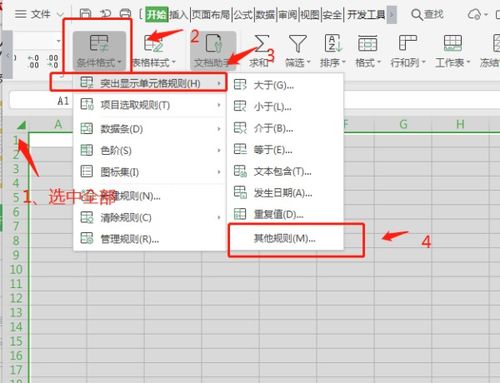Choose 发生日期(A)... in the submenu
The image size is (500, 383).
(285, 193)
